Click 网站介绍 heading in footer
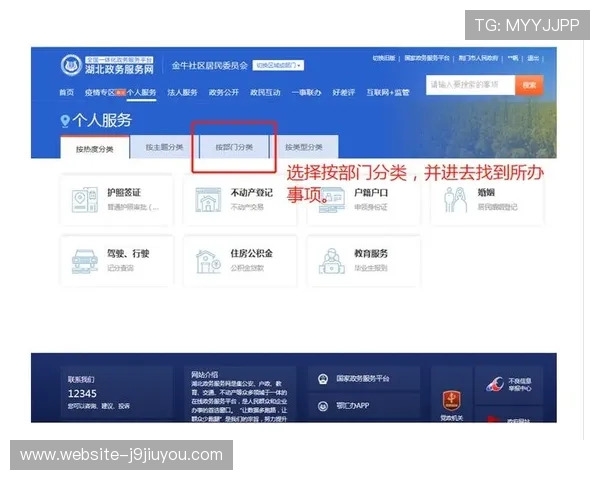 [x=205, y=375]
